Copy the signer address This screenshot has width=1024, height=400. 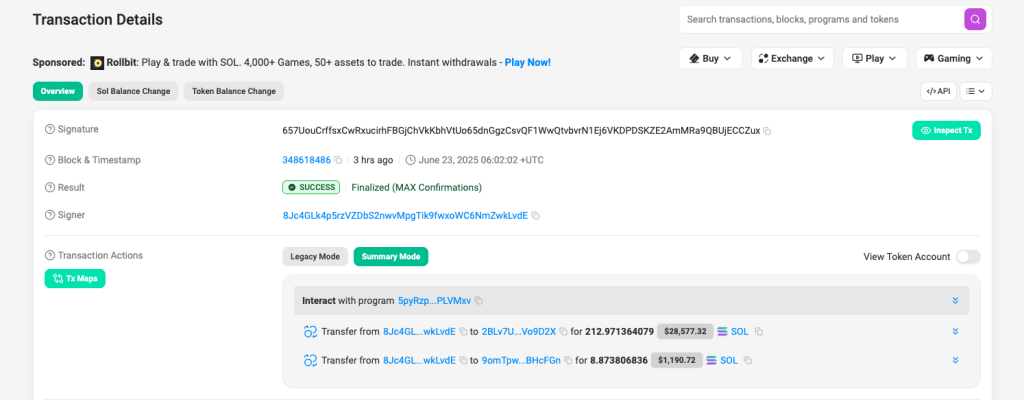tap(536, 215)
